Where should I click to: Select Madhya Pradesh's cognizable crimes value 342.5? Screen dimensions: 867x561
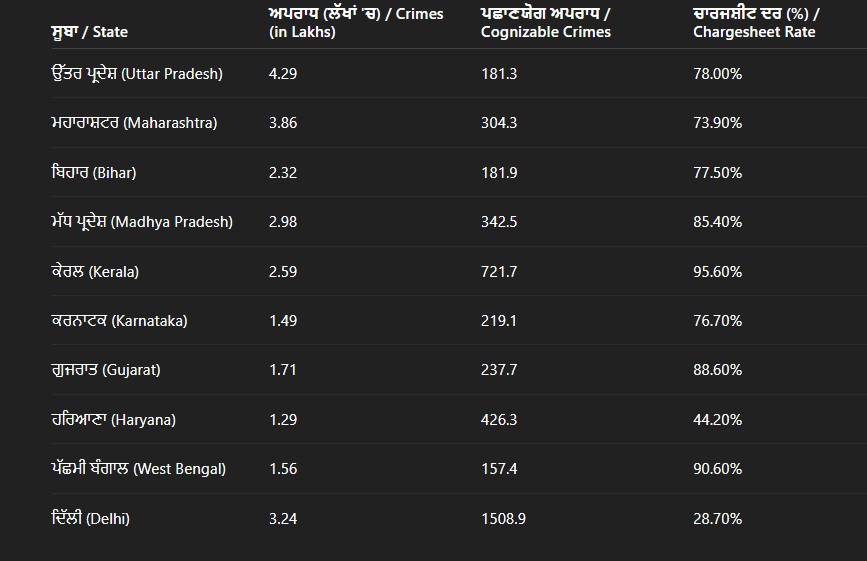point(499,222)
